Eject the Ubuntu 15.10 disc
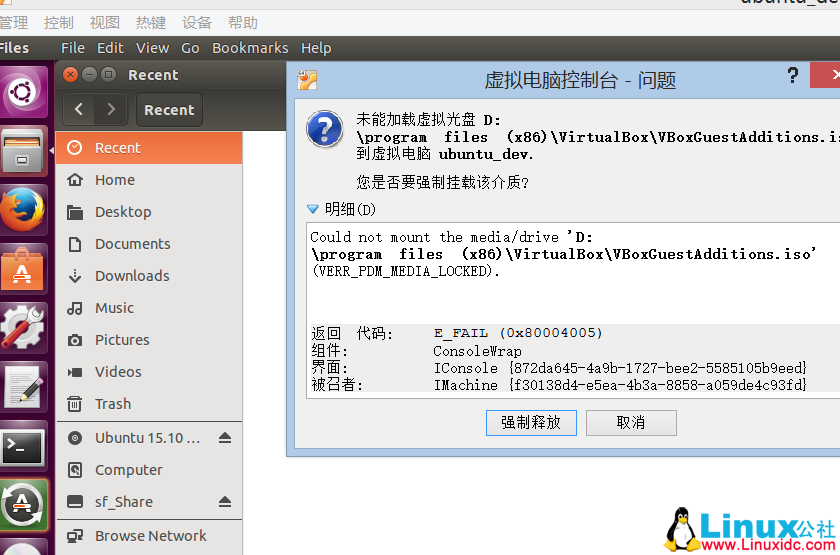 pyautogui.click(x=225, y=438)
